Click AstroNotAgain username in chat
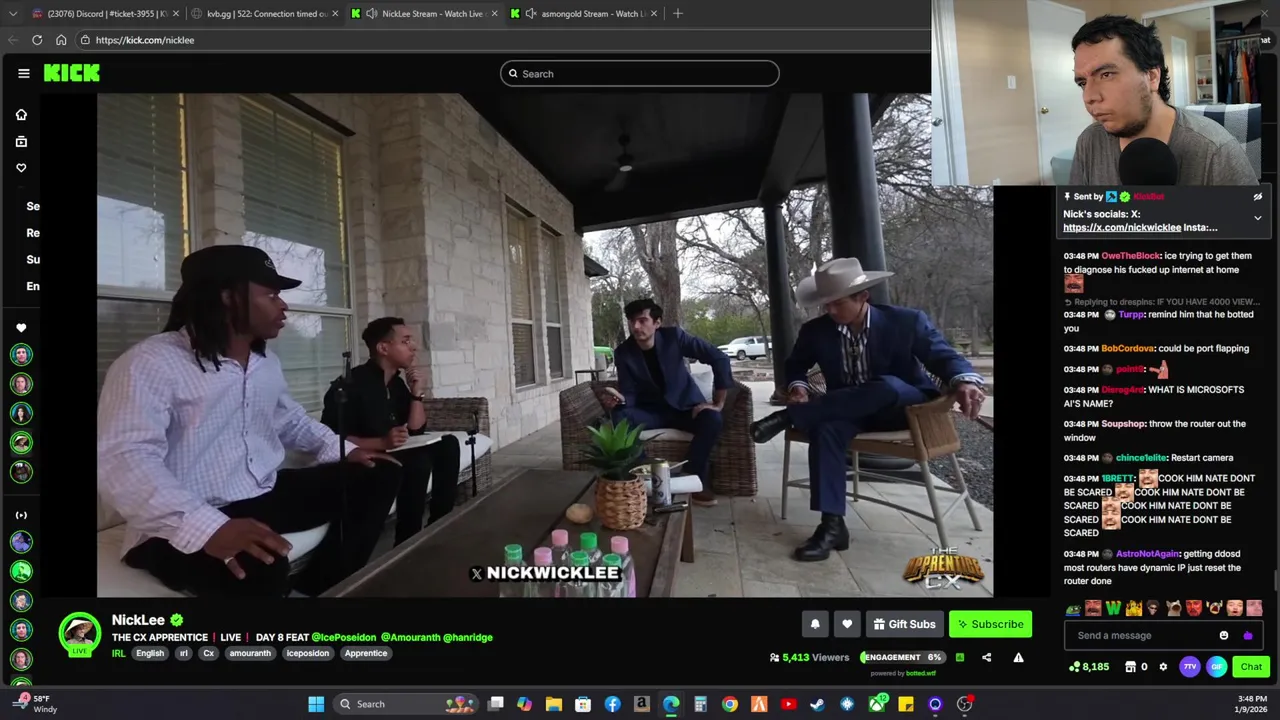The image size is (1280, 720). click(x=1148, y=554)
